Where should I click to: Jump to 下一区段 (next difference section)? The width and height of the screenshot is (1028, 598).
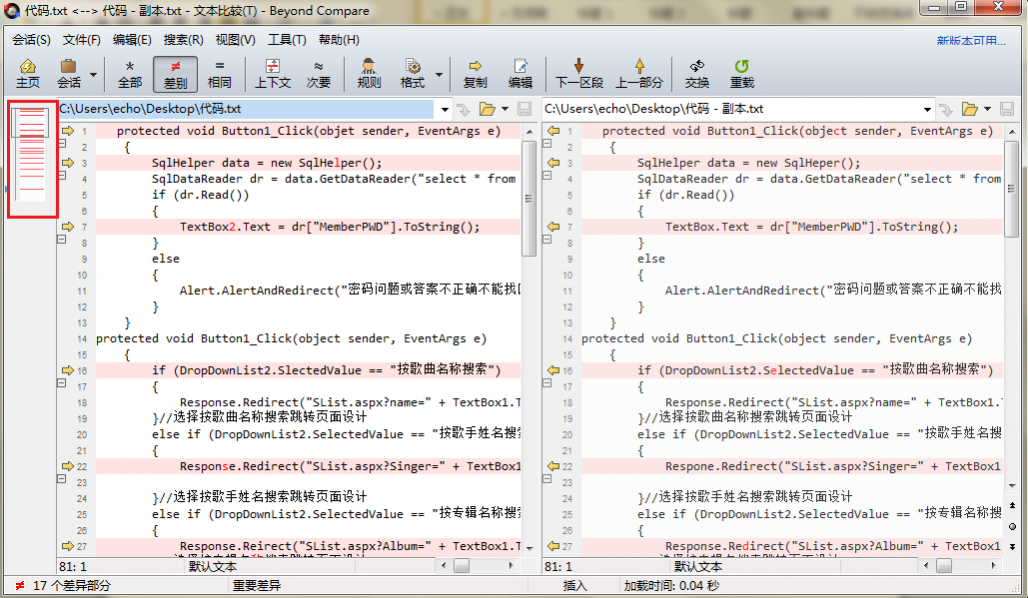(x=579, y=73)
